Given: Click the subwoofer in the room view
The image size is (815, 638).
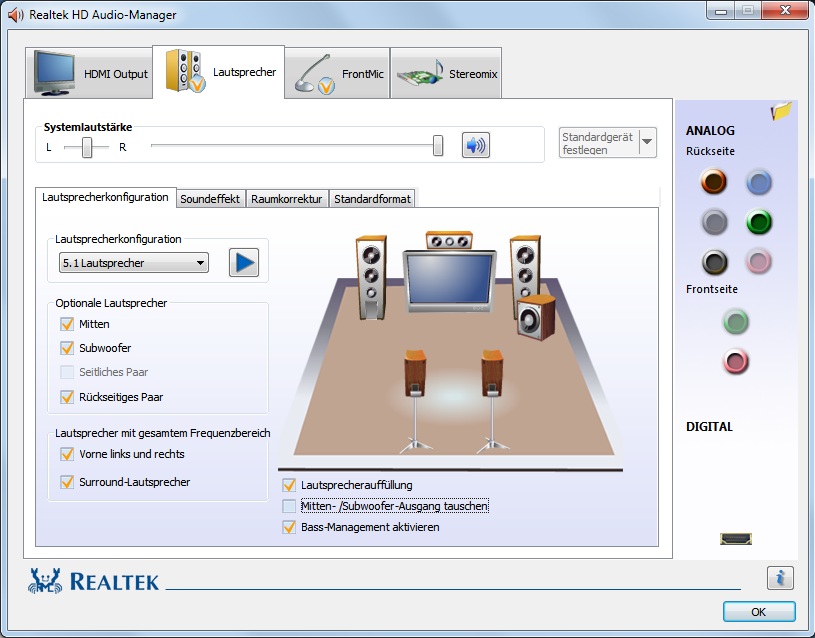Looking at the screenshot, I should [536, 317].
